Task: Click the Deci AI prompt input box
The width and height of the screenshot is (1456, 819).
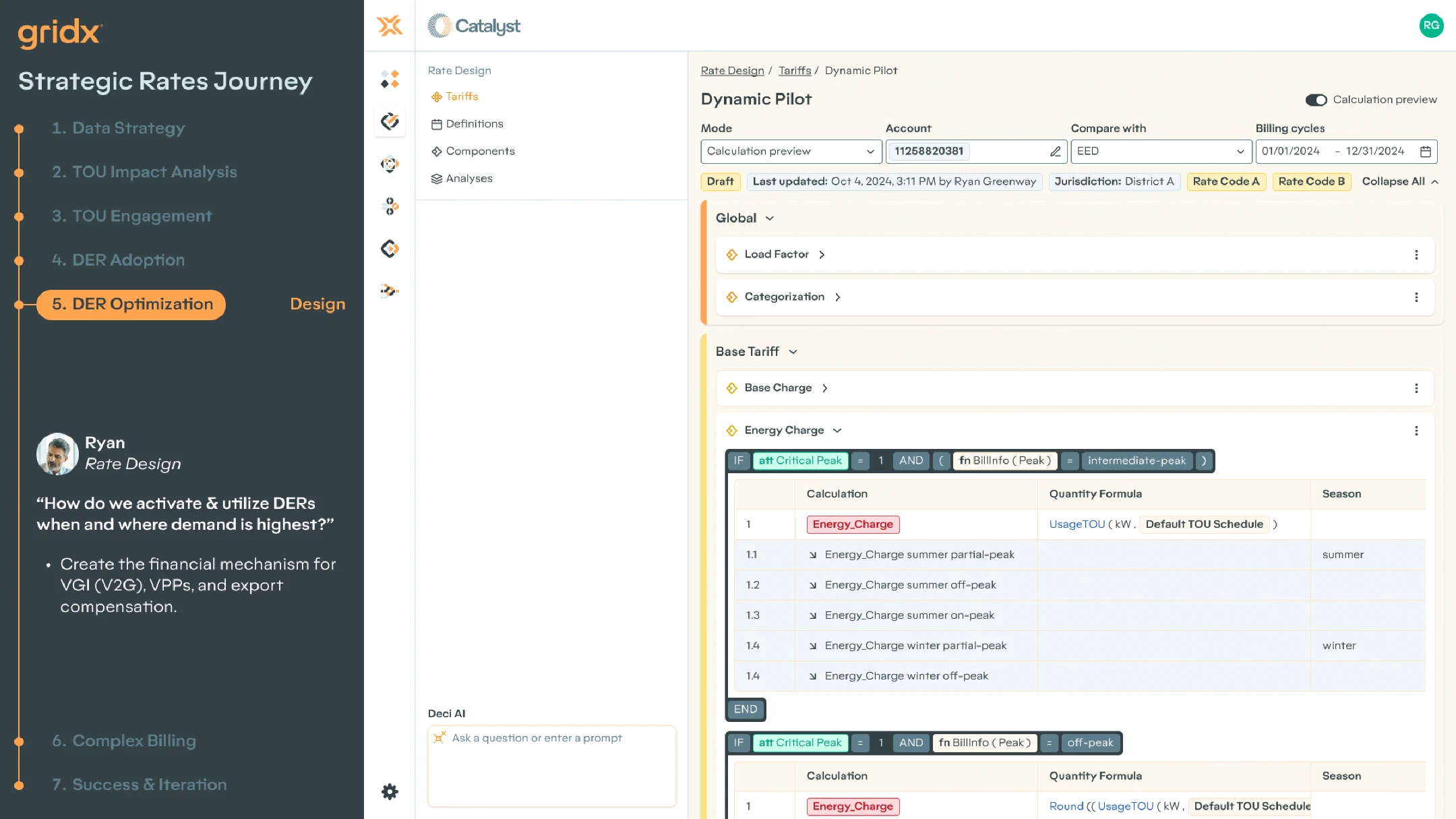Action: pyautogui.click(x=551, y=766)
